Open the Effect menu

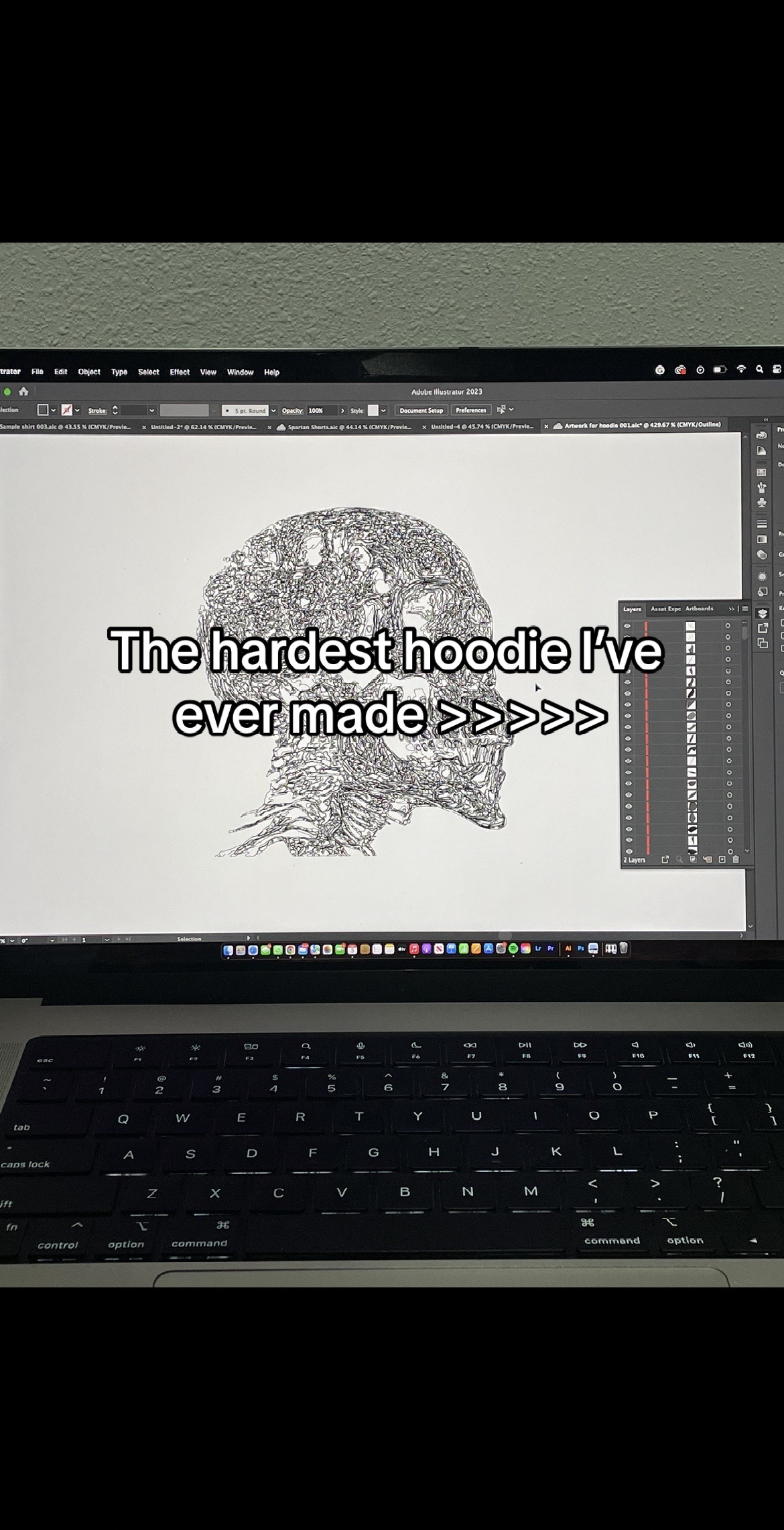tap(180, 372)
